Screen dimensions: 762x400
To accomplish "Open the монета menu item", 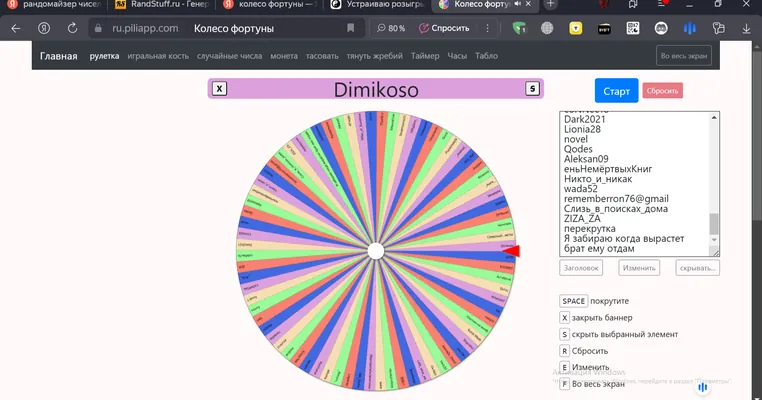I will [x=284, y=56].
